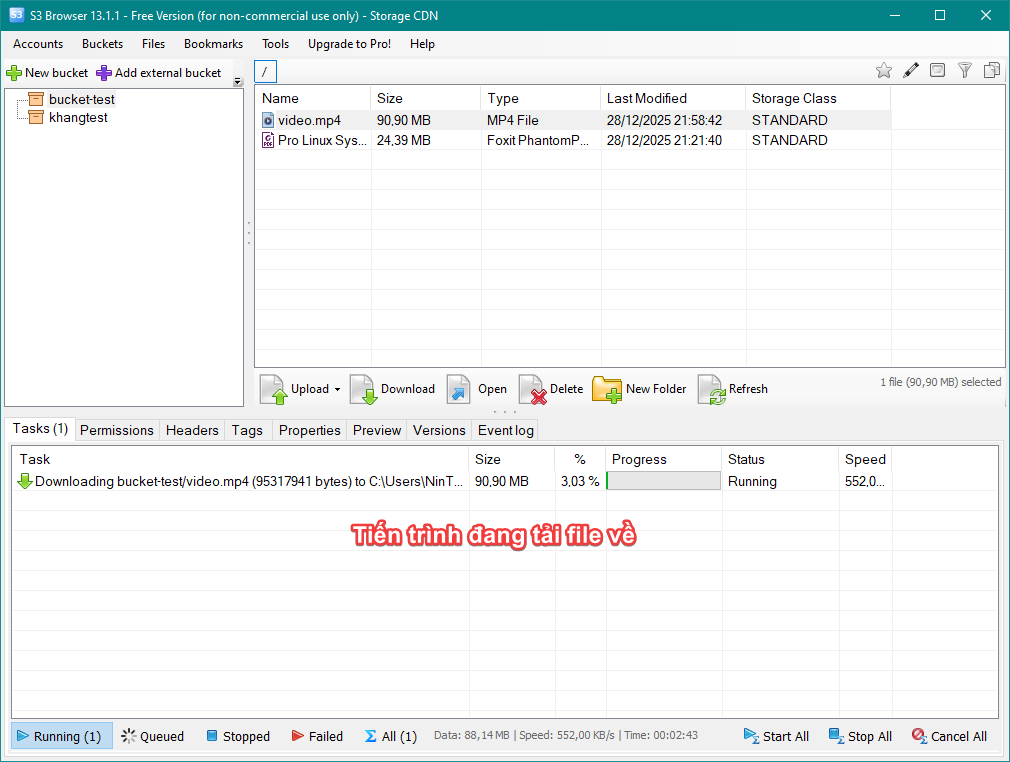Open the bucket toolbar overflow arrow

click(237, 82)
